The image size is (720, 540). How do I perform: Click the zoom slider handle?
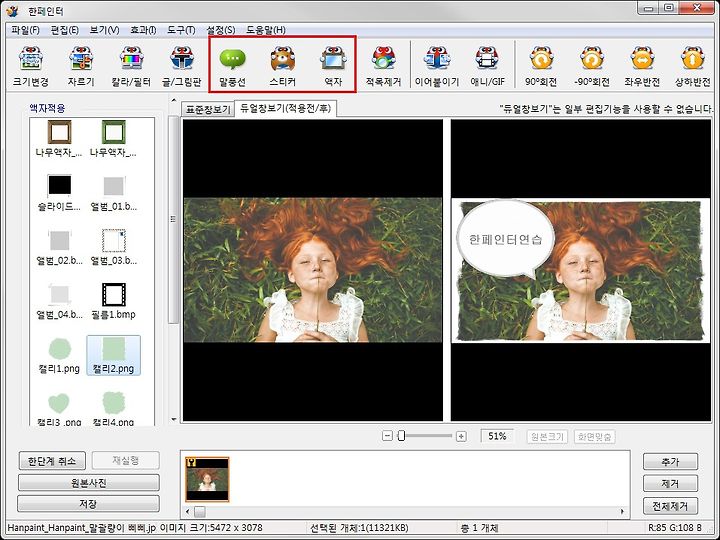pyautogui.click(x=401, y=436)
